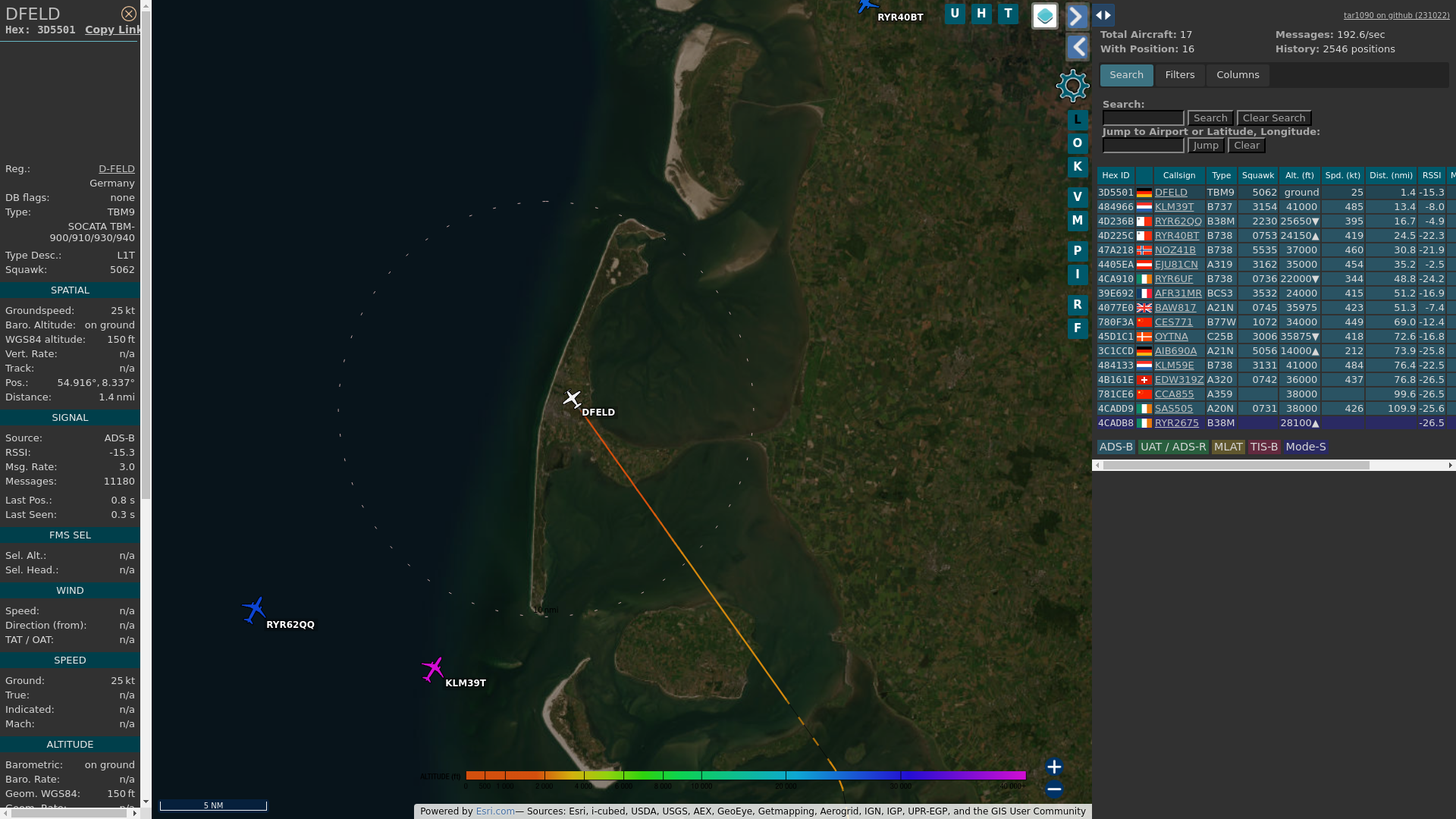Click the I map option button
This screenshot has height=819, width=1456.
click(1078, 275)
